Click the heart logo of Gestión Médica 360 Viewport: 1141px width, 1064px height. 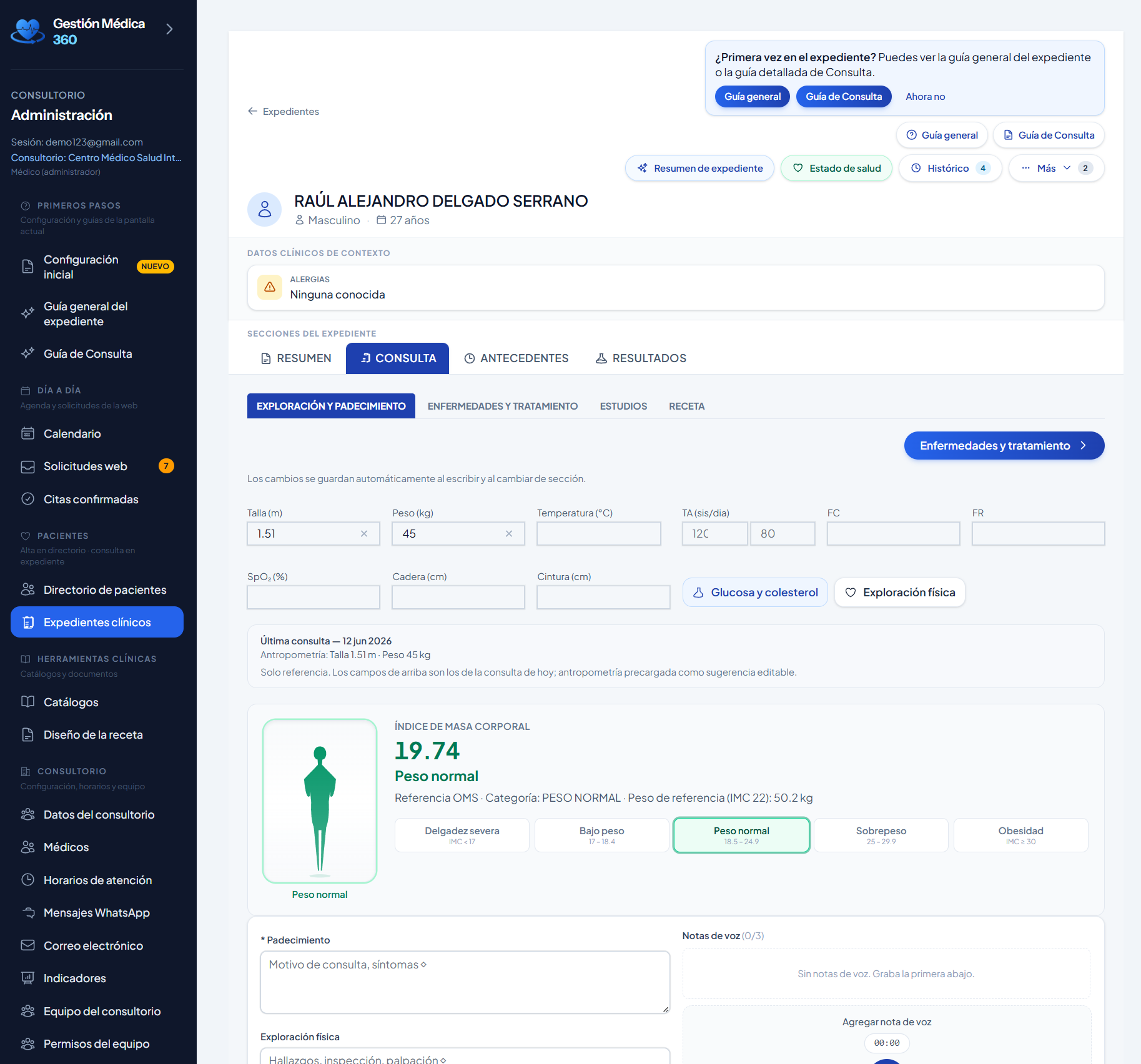click(x=27, y=31)
